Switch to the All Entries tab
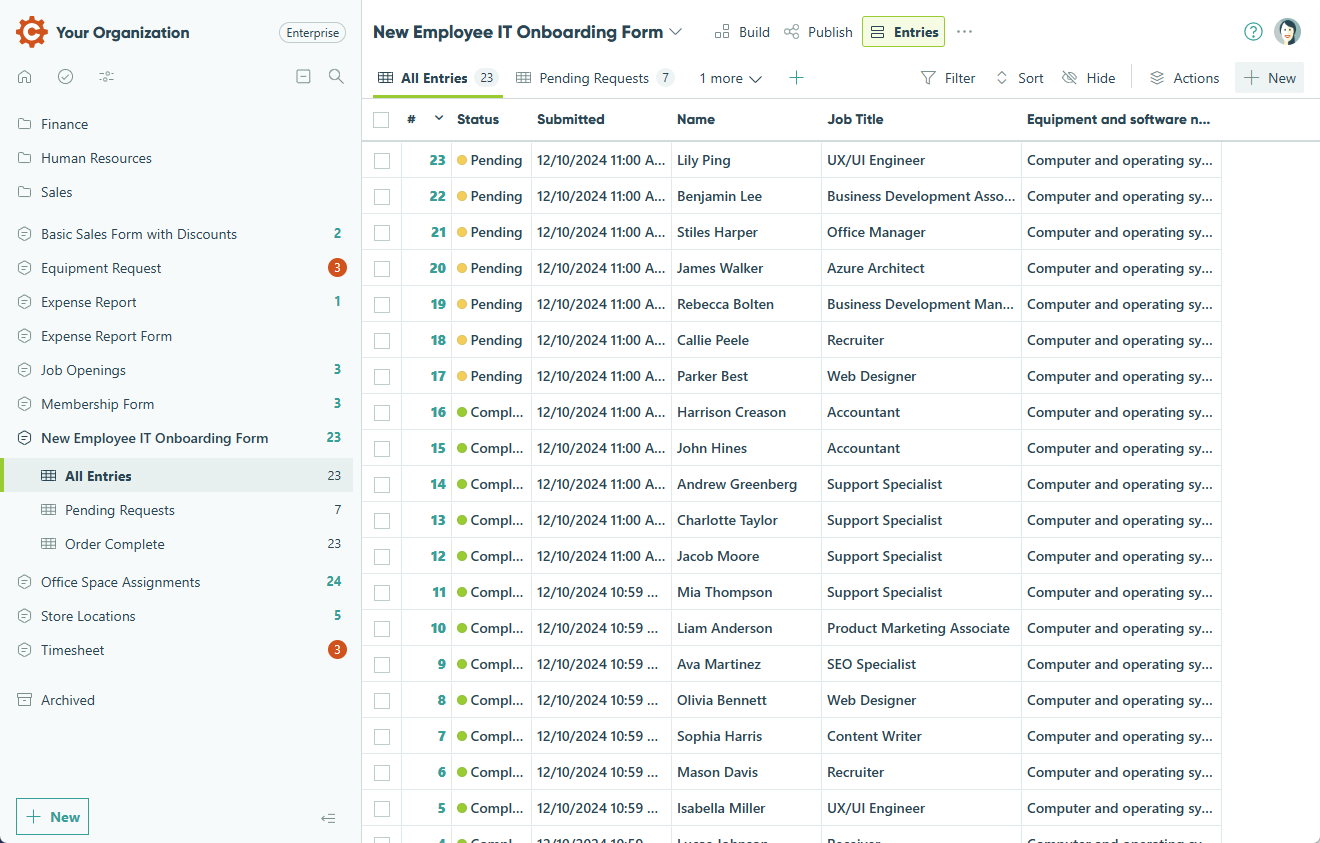The height and width of the screenshot is (843, 1320). [x=438, y=78]
